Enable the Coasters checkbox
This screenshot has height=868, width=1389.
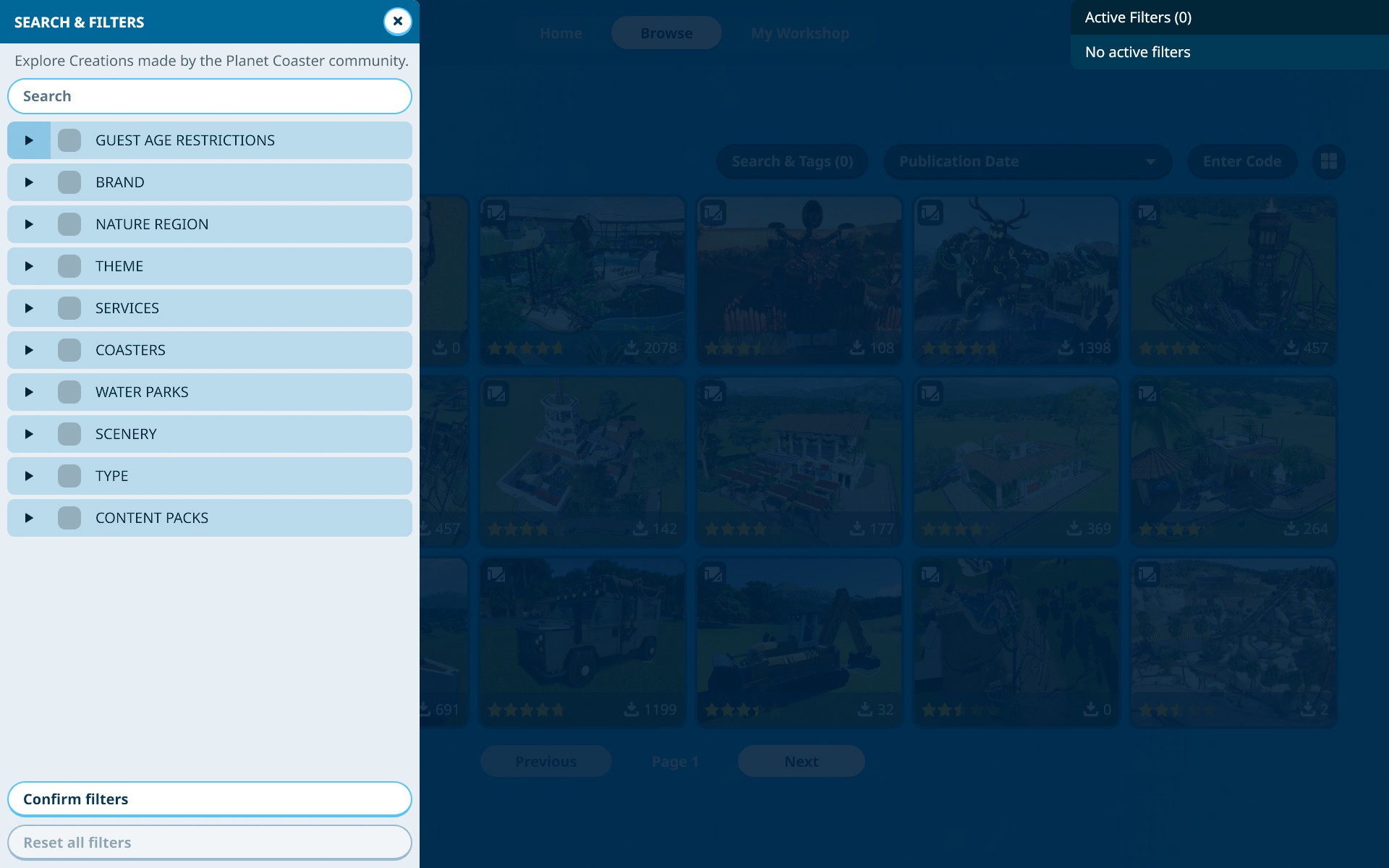(x=69, y=350)
